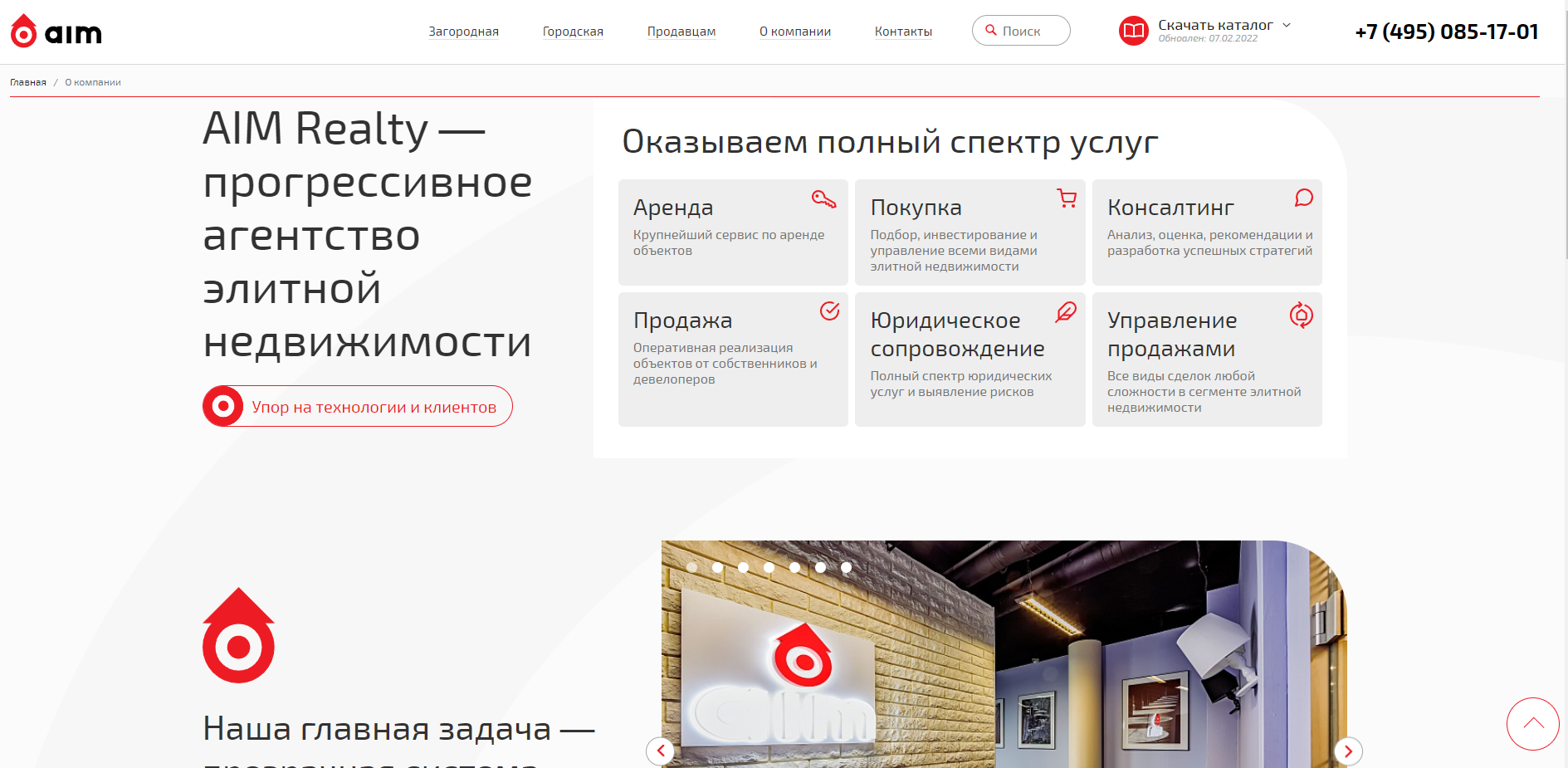Open the Контакты menu item
The image size is (1568, 768).
[x=903, y=32]
